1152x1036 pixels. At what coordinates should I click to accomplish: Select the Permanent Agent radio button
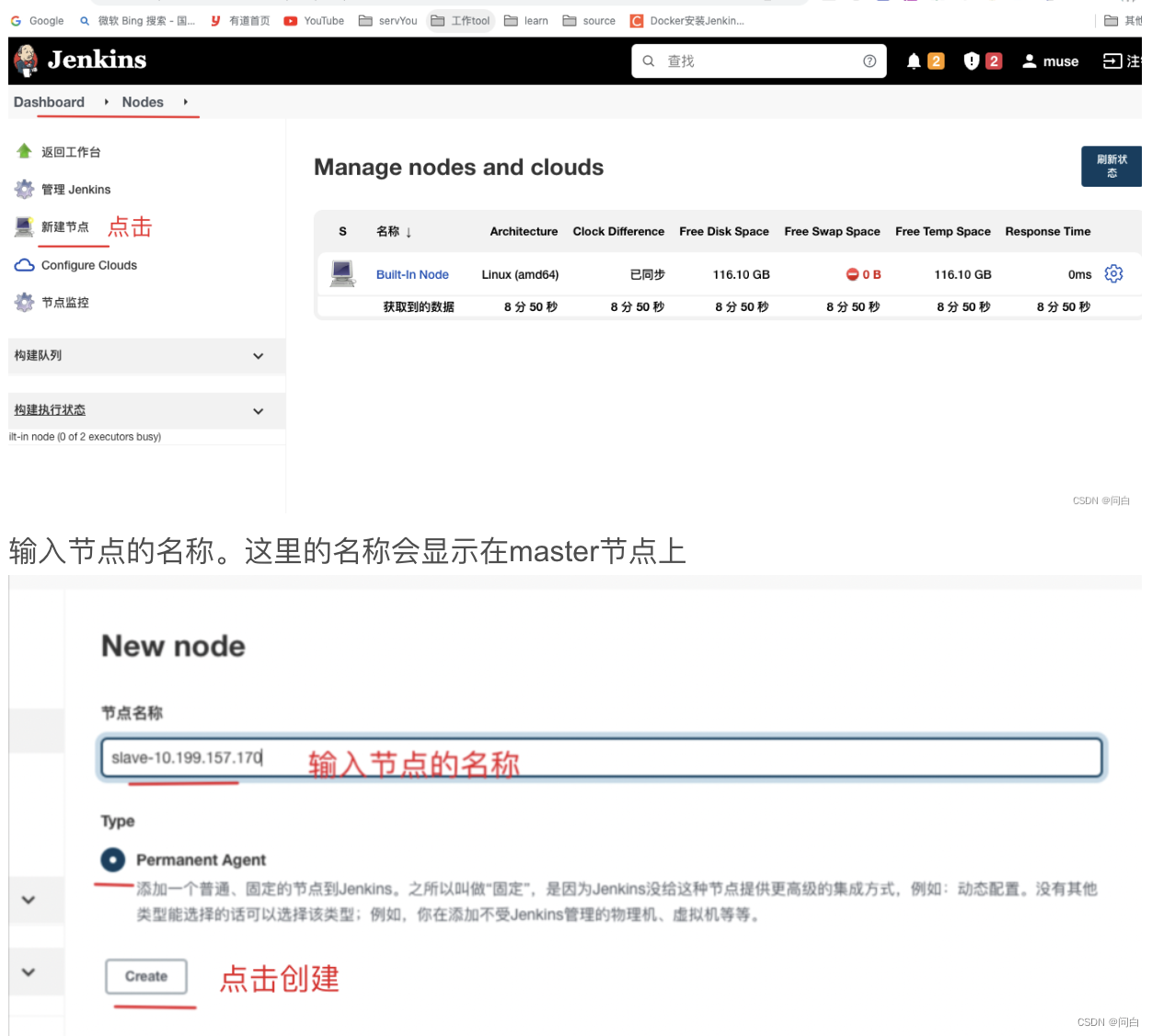(x=112, y=859)
